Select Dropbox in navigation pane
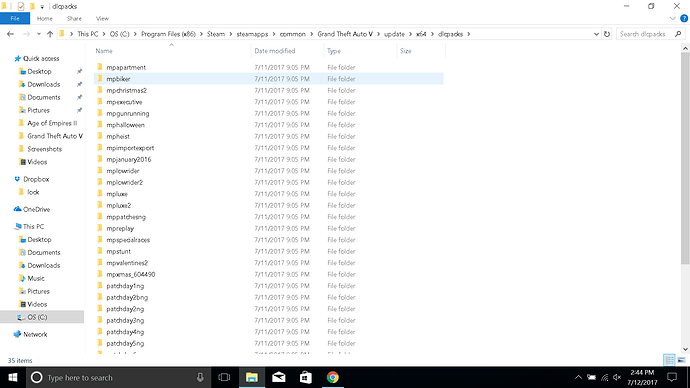This screenshot has width=690, height=388. (x=36, y=179)
